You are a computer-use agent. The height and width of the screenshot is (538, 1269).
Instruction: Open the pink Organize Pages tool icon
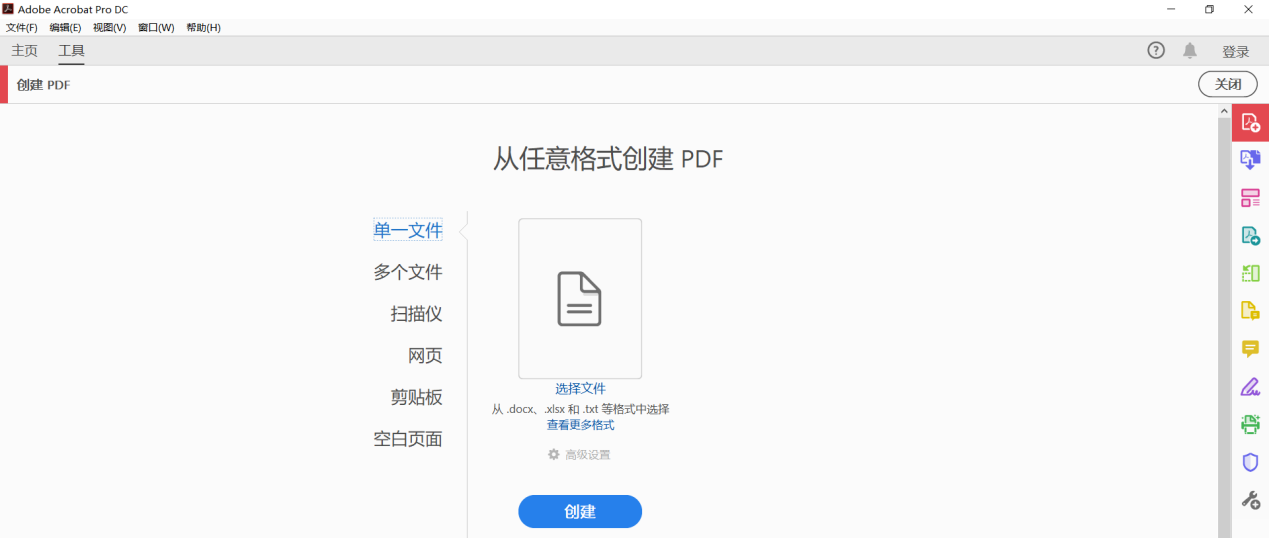[x=1250, y=198]
